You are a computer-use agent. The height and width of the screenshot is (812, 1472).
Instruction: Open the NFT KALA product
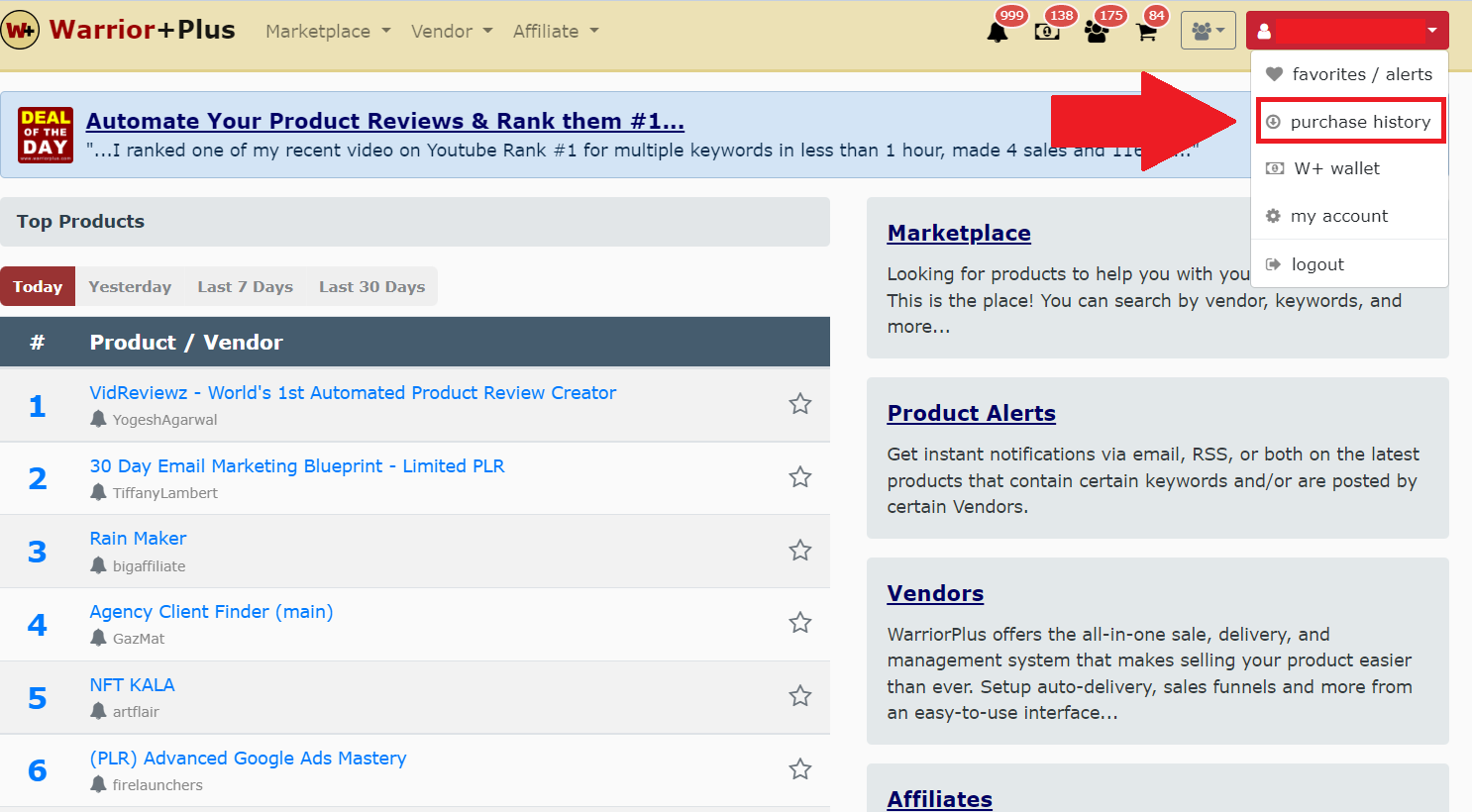tap(132, 685)
